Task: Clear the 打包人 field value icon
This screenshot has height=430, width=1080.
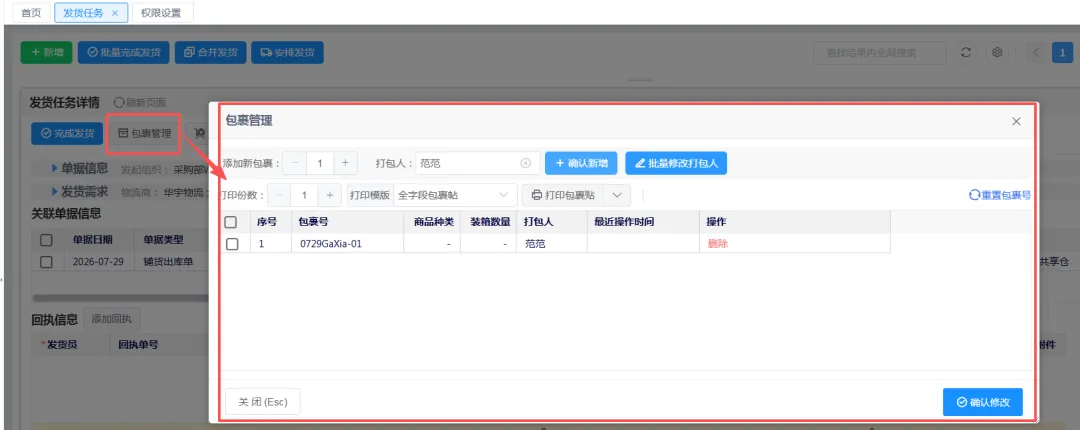Action: pos(526,163)
